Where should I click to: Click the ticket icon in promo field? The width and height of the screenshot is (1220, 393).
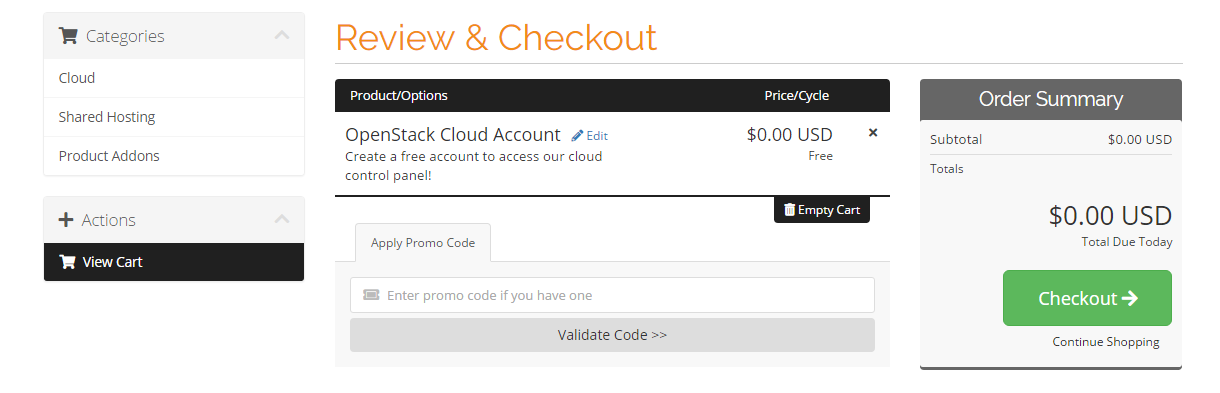371,295
